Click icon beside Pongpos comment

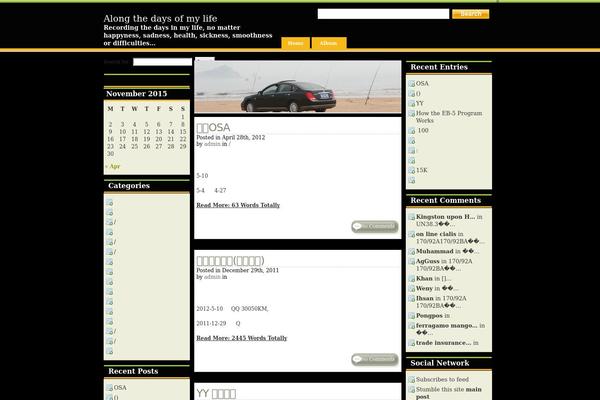tap(412, 316)
